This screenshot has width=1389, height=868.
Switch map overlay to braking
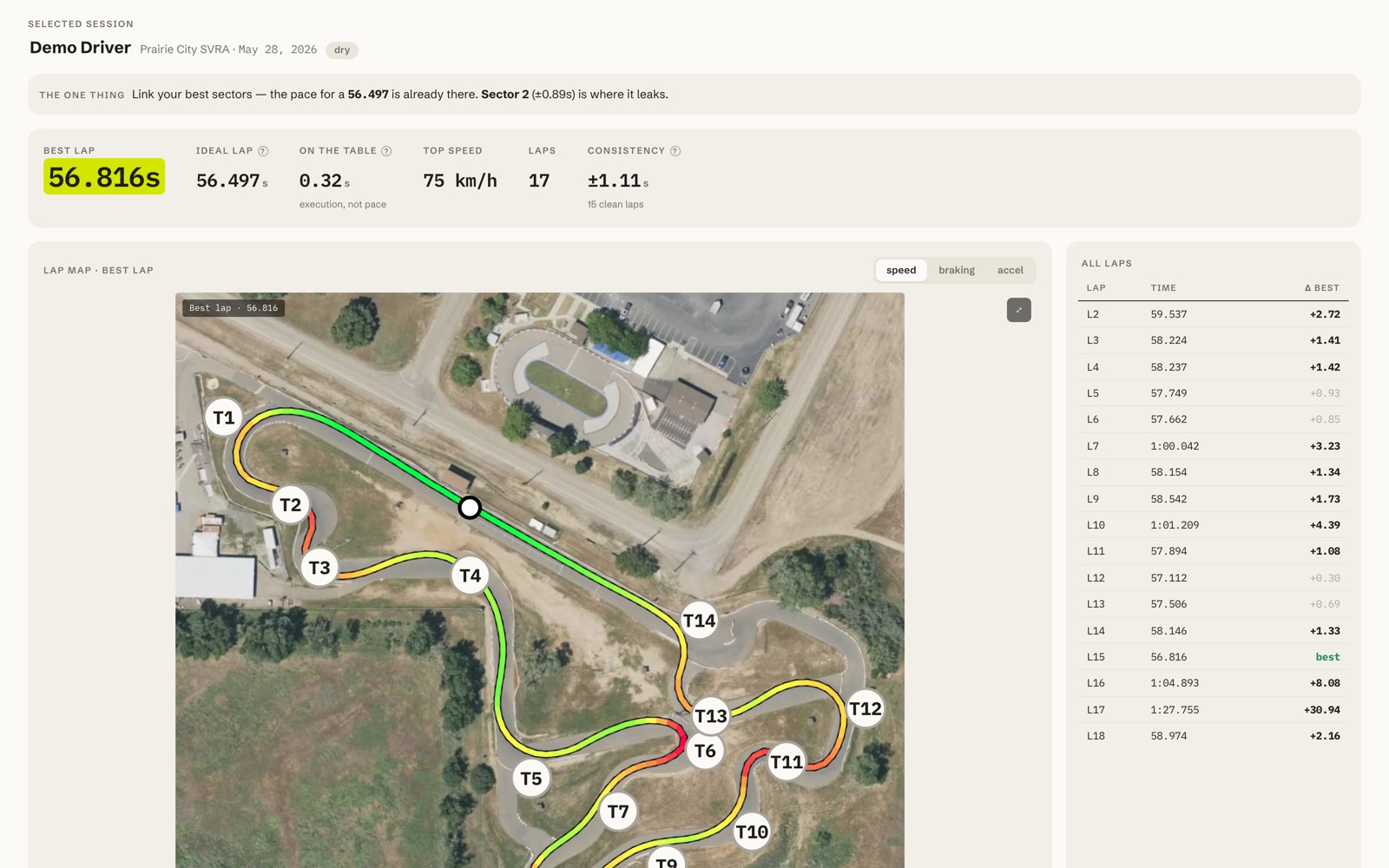(957, 271)
